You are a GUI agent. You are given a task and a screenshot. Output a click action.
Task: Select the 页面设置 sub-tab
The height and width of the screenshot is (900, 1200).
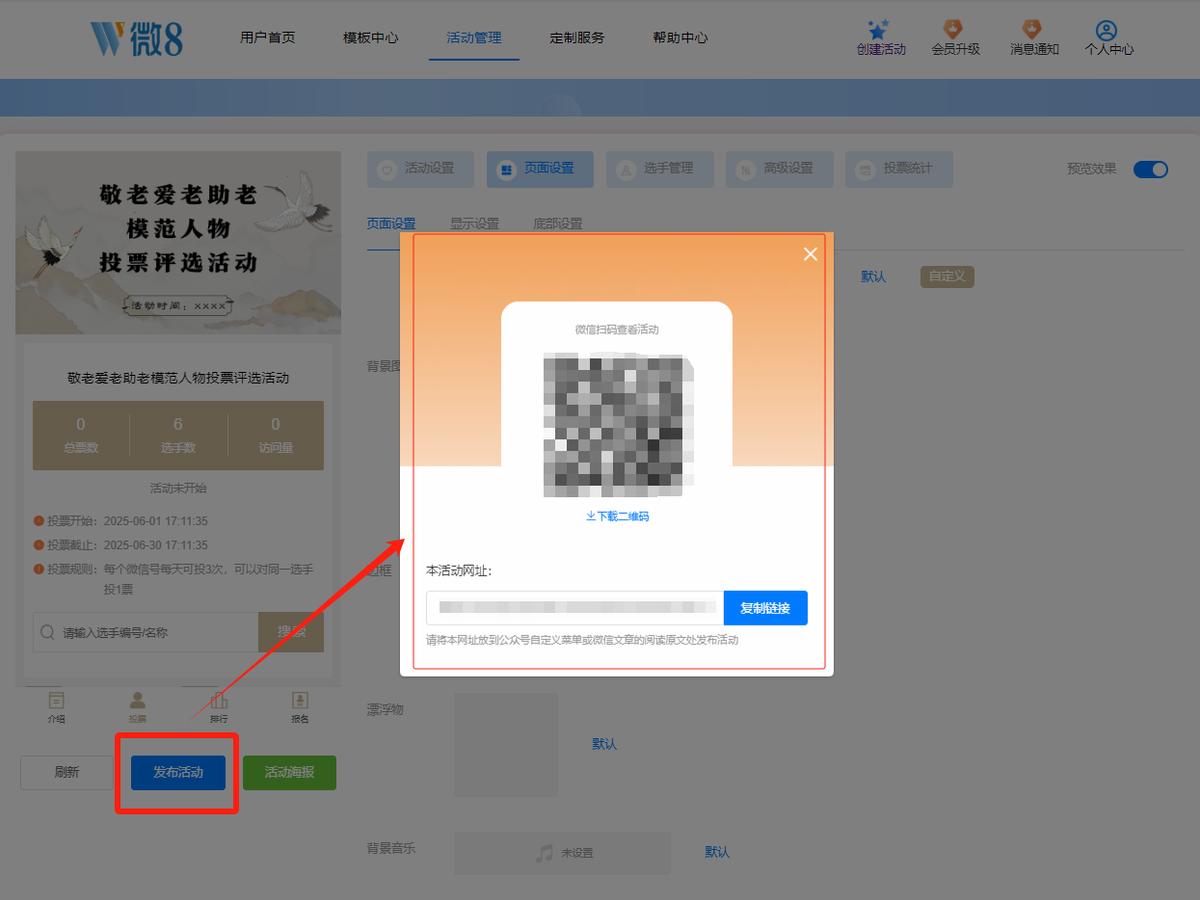[391, 224]
